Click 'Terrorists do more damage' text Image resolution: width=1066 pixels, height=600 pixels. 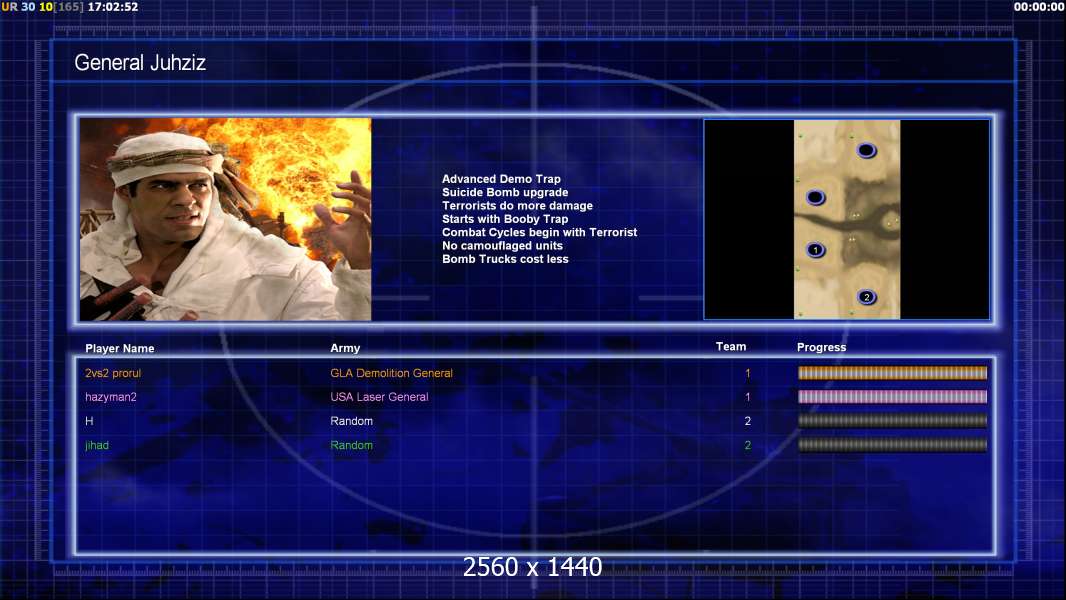tap(517, 205)
